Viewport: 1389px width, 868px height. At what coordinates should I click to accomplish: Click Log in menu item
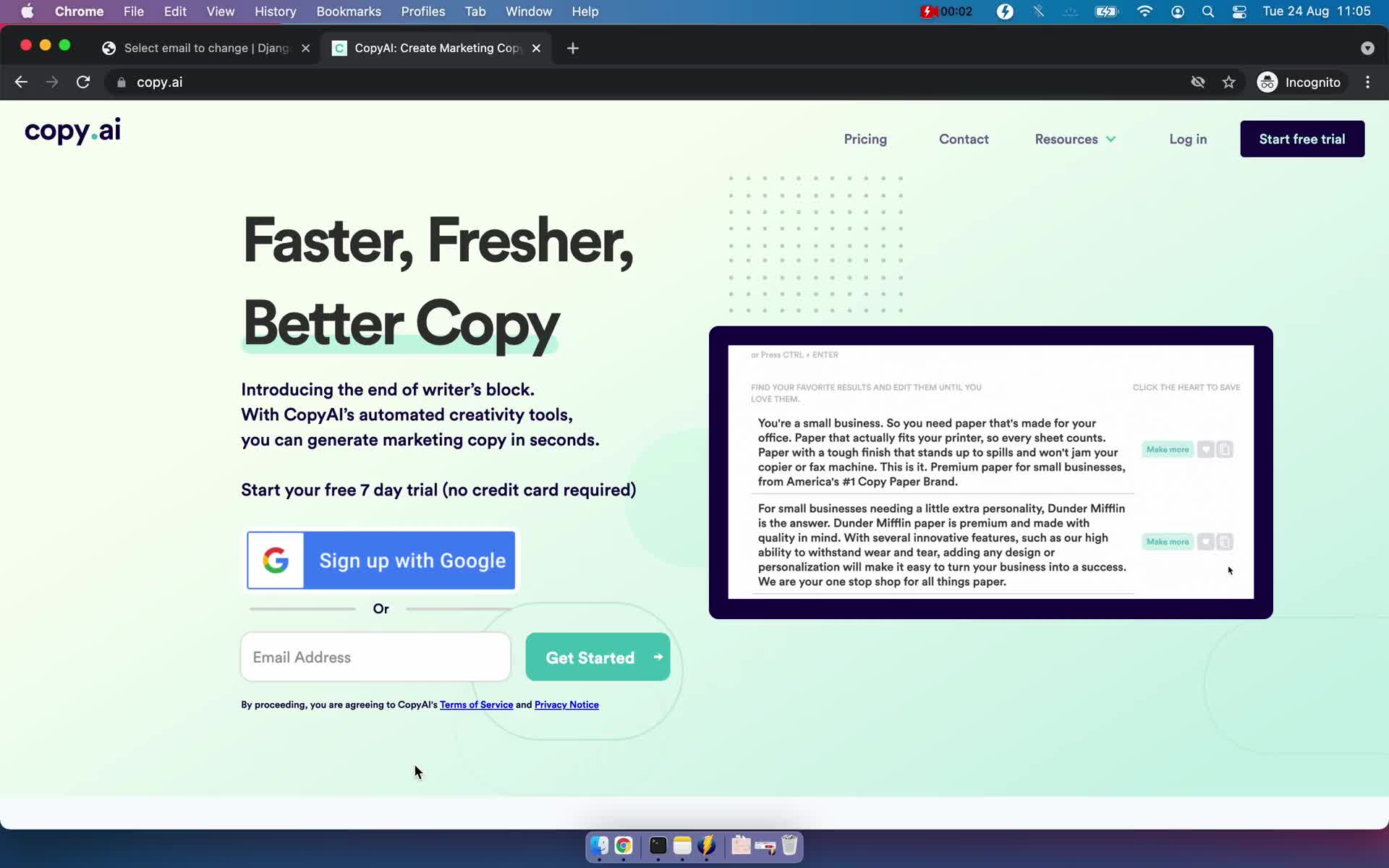1188,138
